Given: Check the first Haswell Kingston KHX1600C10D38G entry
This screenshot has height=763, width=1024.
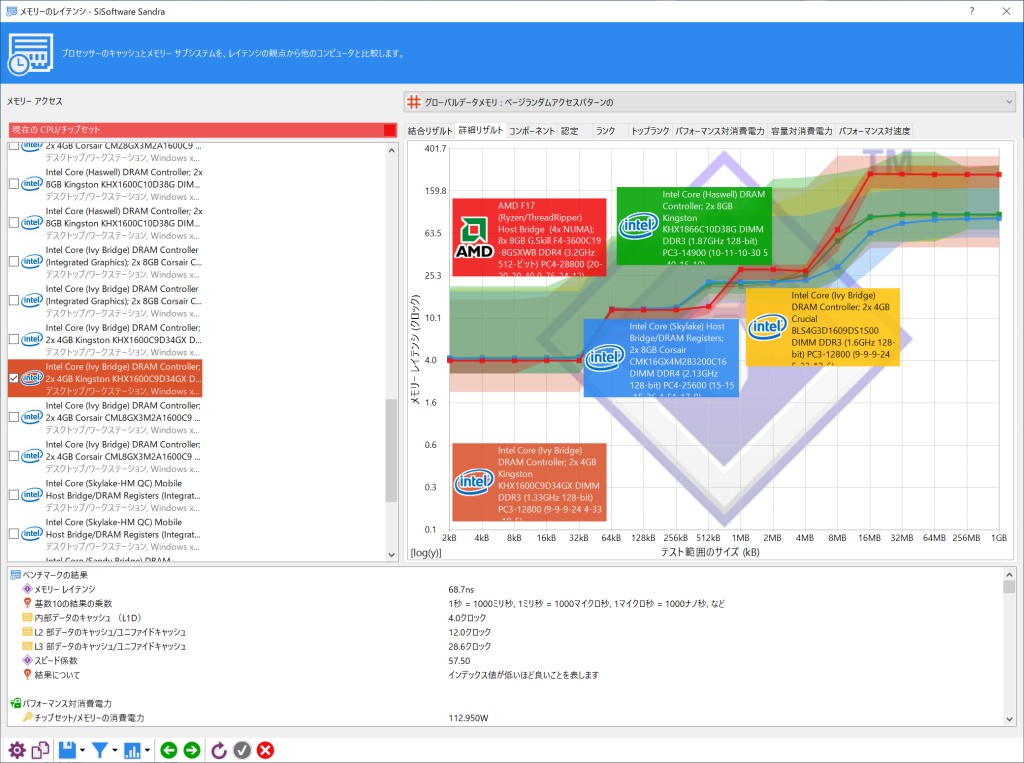Looking at the screenshot, I should pos(14,184).
